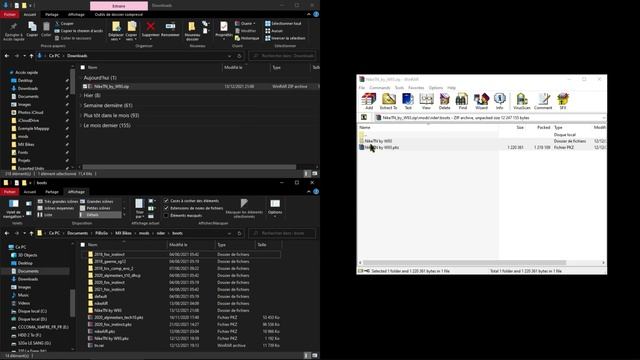Expand the Hier (8) group
This screenshot has width=640, height=360.
81,96
